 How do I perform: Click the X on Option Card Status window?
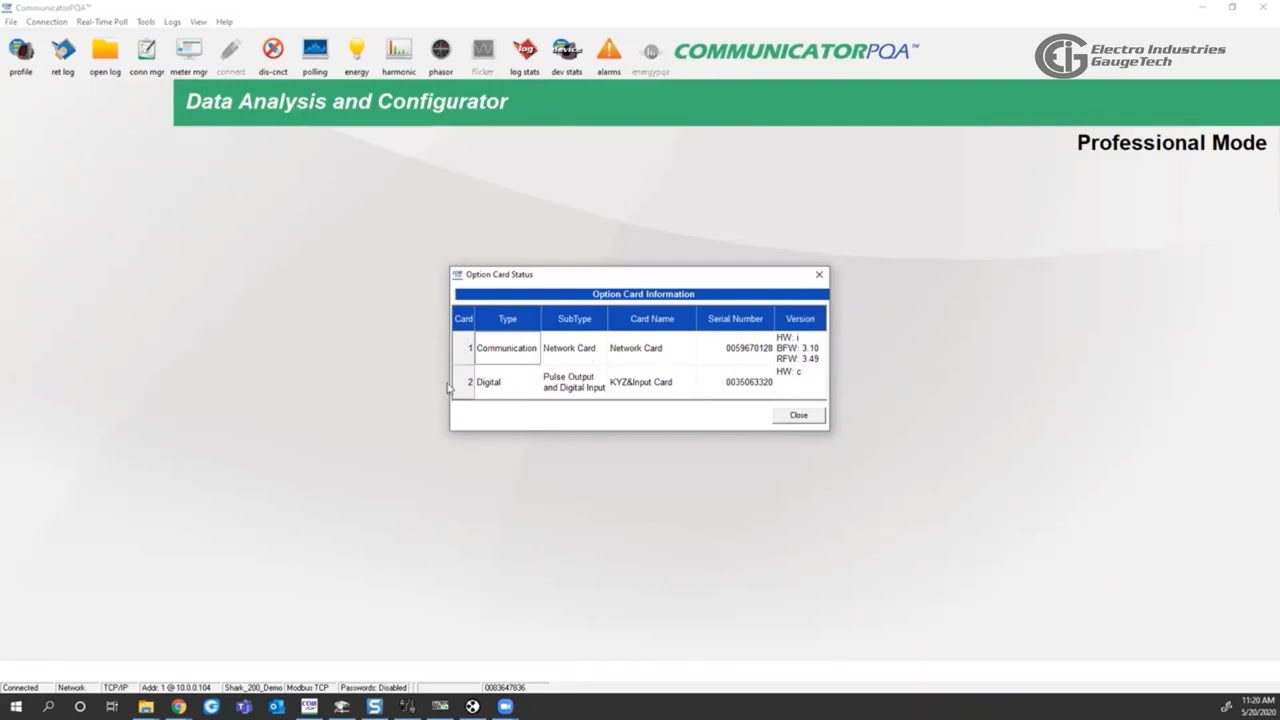[819, 274]
